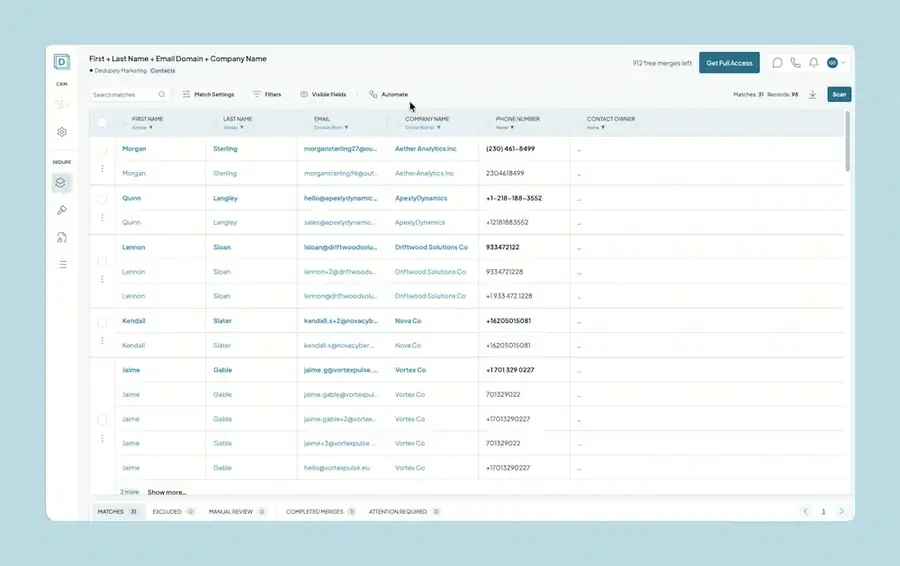900x566 pixels.
Task: Open the Phone Number column match-type dropdown
Action: tap(505, 127)
